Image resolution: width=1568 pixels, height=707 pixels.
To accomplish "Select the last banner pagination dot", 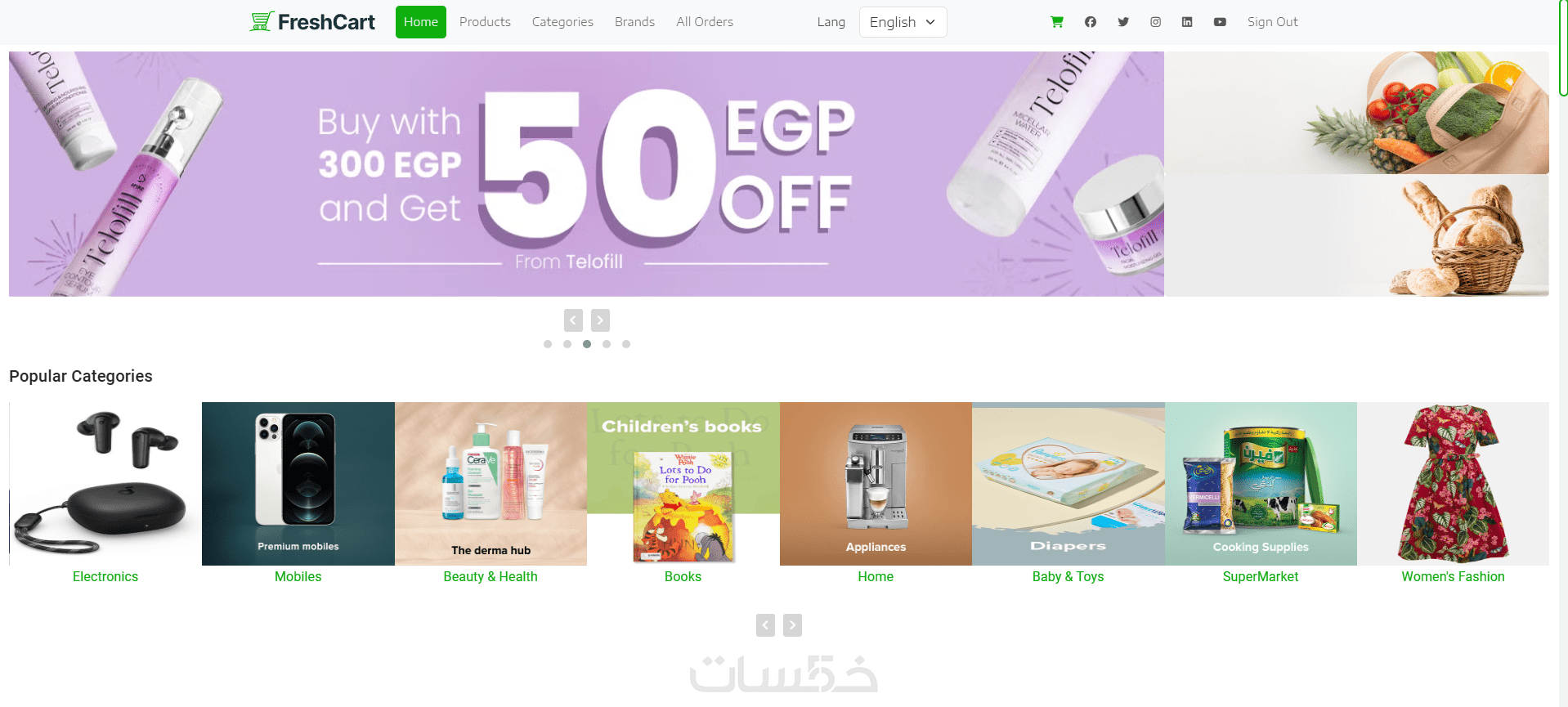I will (626, 344).
